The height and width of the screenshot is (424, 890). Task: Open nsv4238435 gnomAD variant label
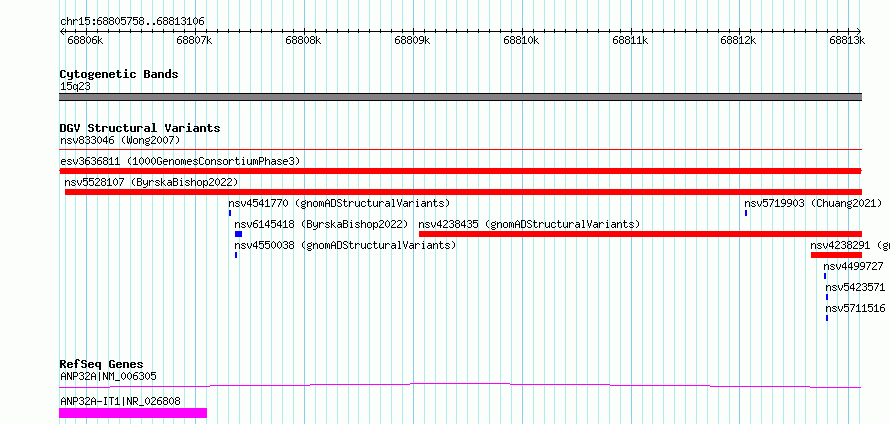click(529, 224)
